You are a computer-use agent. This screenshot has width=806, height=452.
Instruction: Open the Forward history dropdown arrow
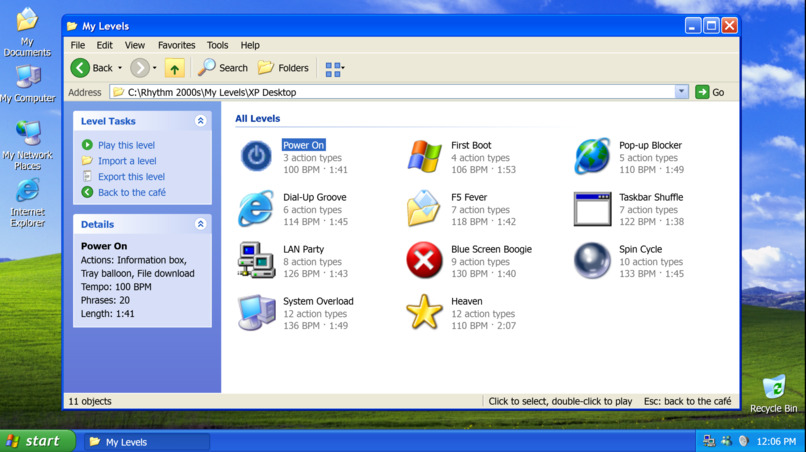[x=154, y=68]
